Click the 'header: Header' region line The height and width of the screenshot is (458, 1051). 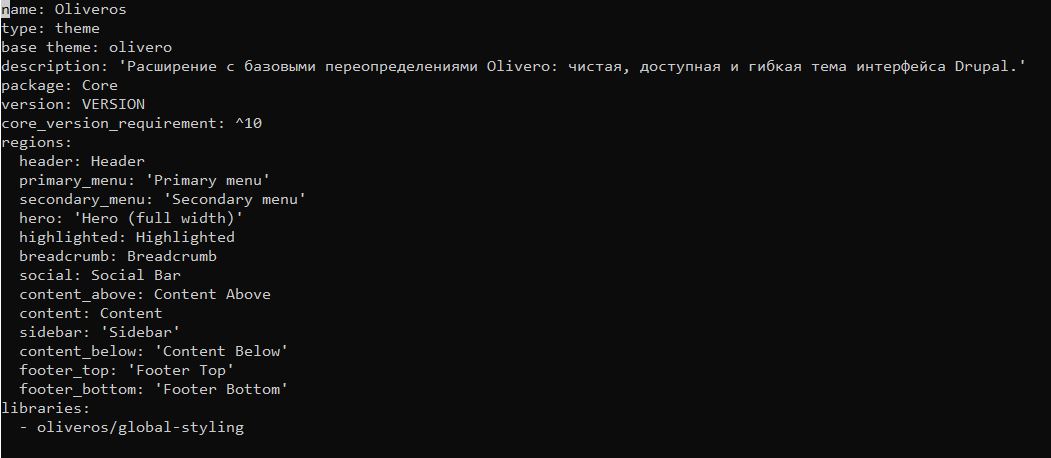pos(82,161)
